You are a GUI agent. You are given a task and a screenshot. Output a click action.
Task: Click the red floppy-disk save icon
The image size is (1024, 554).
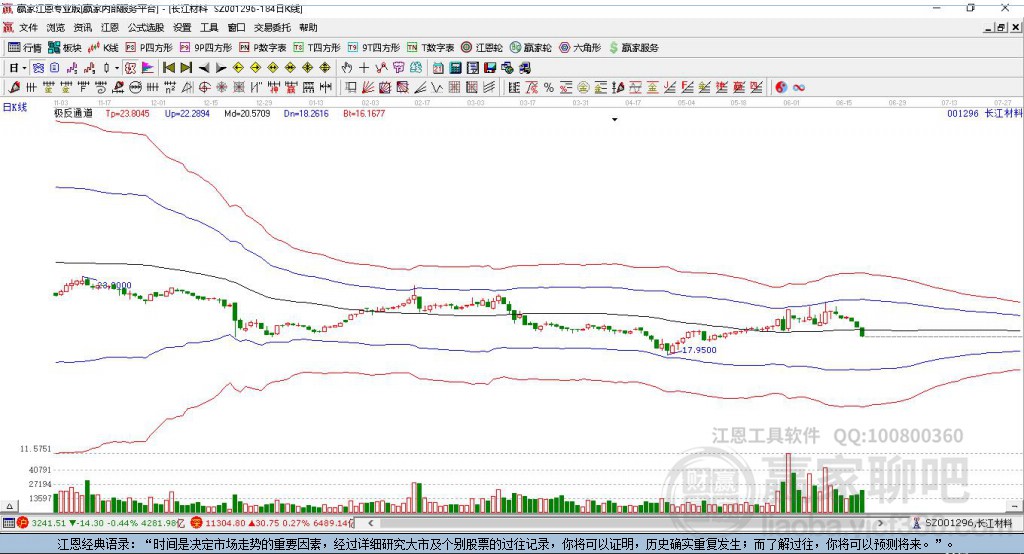pyautogui.click(x=490, y=68)
